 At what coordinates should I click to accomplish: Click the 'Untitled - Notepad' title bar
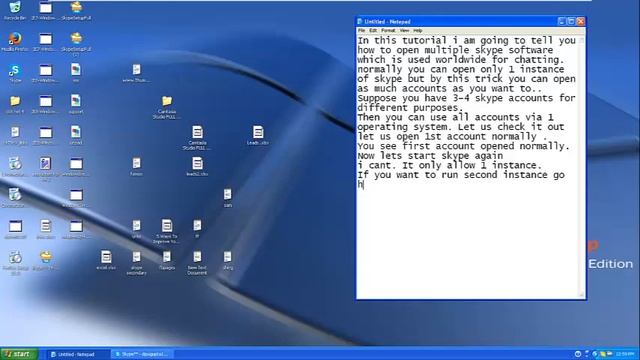457,21
